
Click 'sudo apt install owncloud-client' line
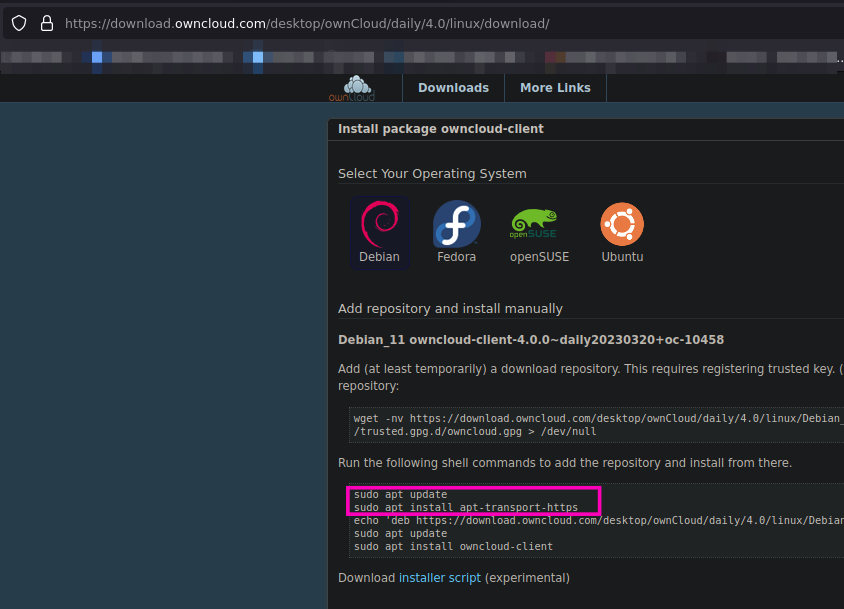coord(453,547)
